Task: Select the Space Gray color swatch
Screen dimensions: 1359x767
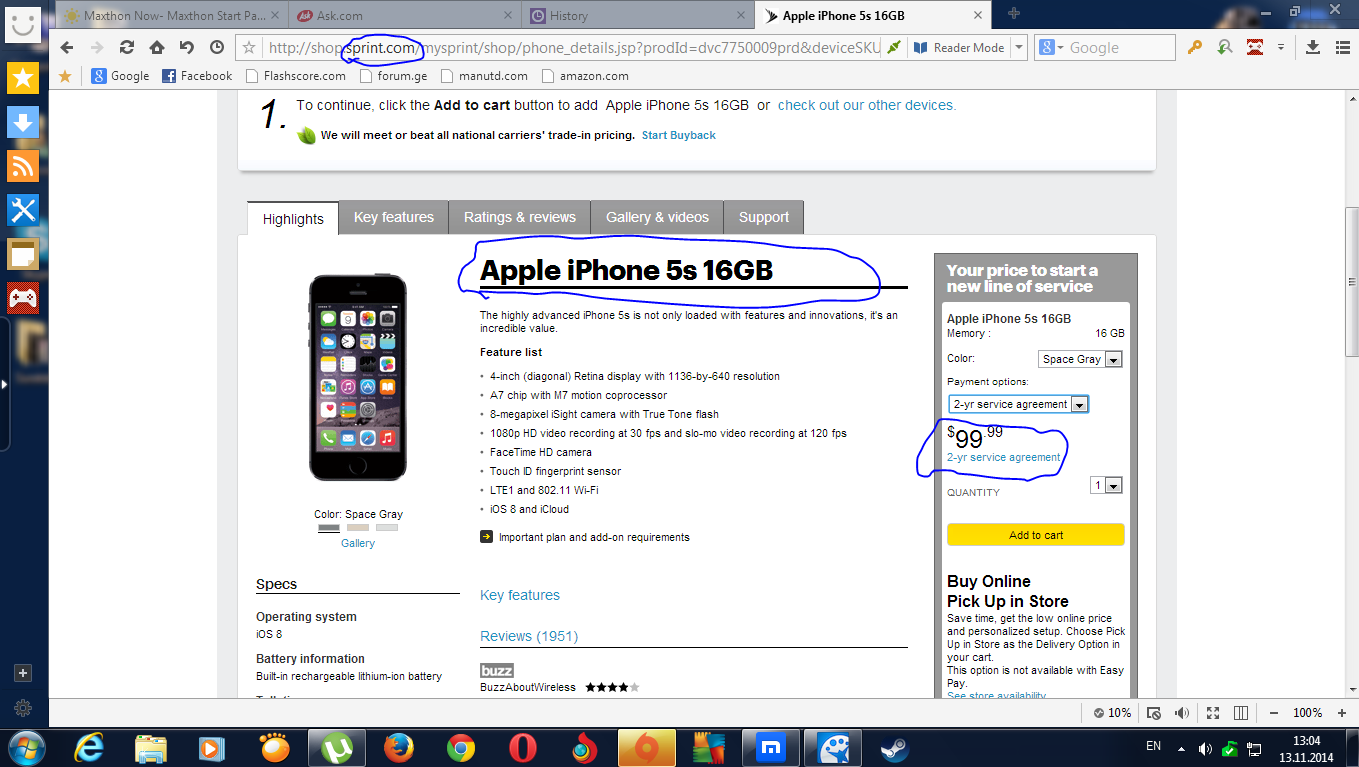Action: pyautogui.click(x=329, y=527)
